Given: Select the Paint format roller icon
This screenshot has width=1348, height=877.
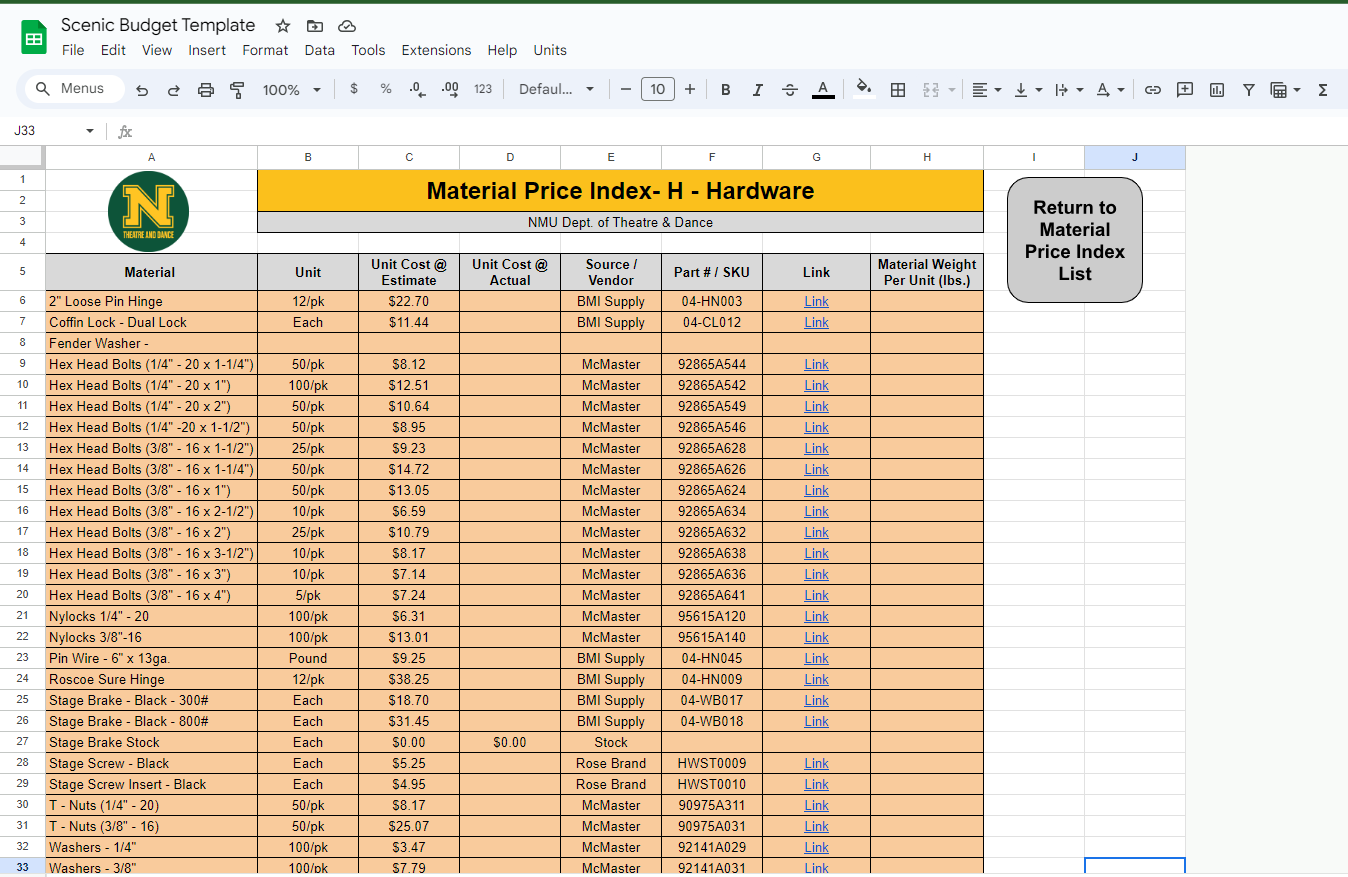Looking at the screenshot, I should tap(237, 90).
